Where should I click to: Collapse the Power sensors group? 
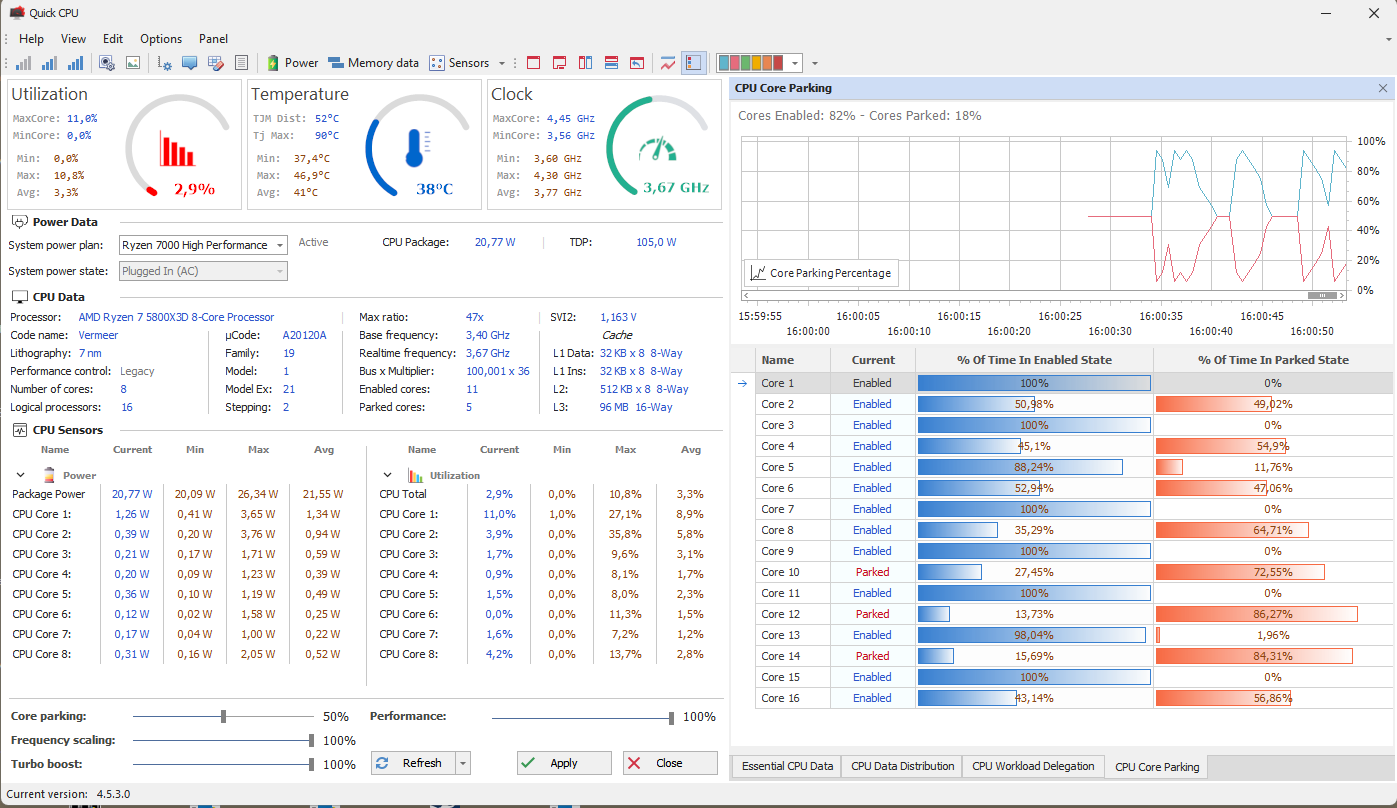21,476
